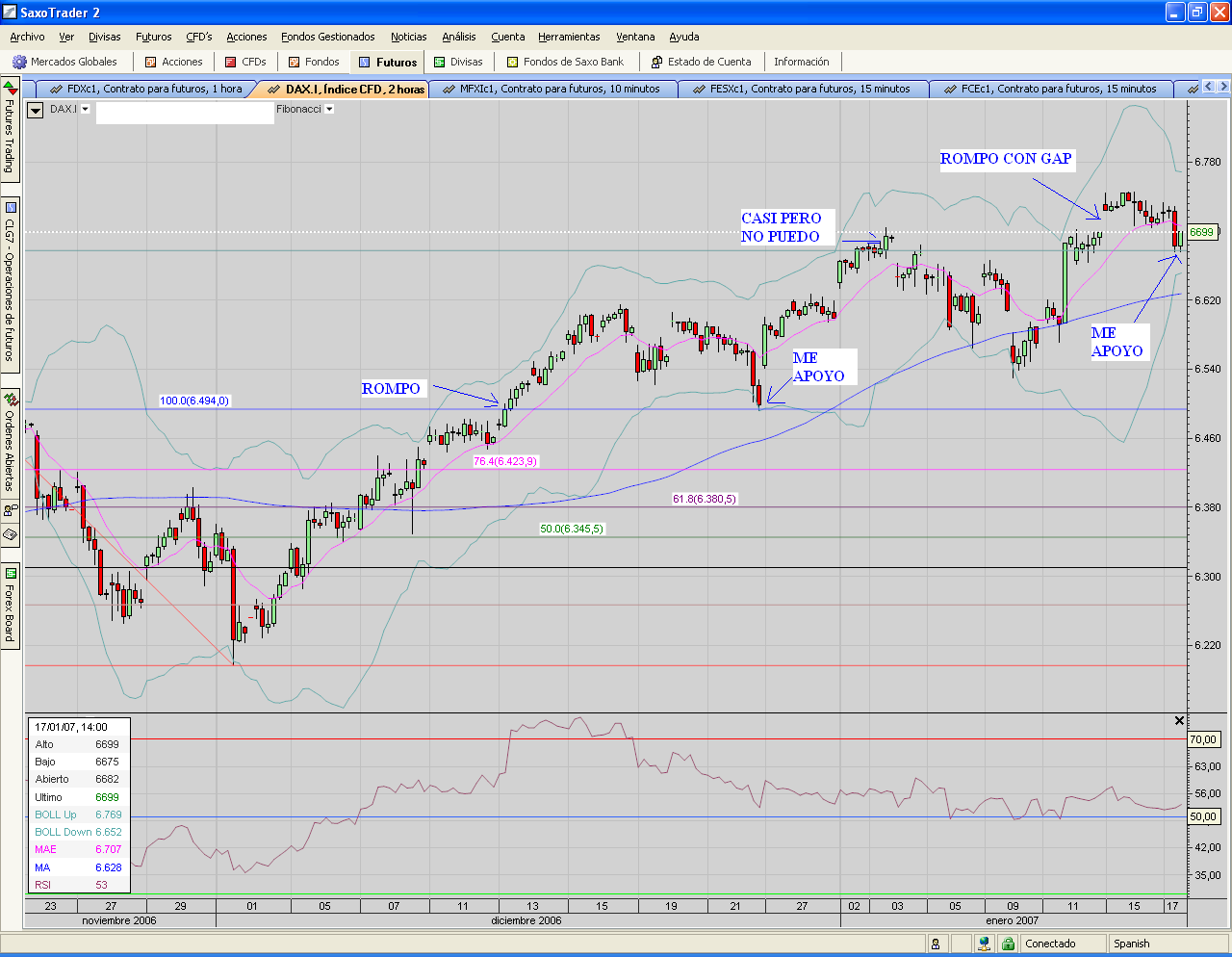This screenshot has height=957, width=1232.
Task: Click the Acciones toolbar icon
Action: [x=150, y=62]
